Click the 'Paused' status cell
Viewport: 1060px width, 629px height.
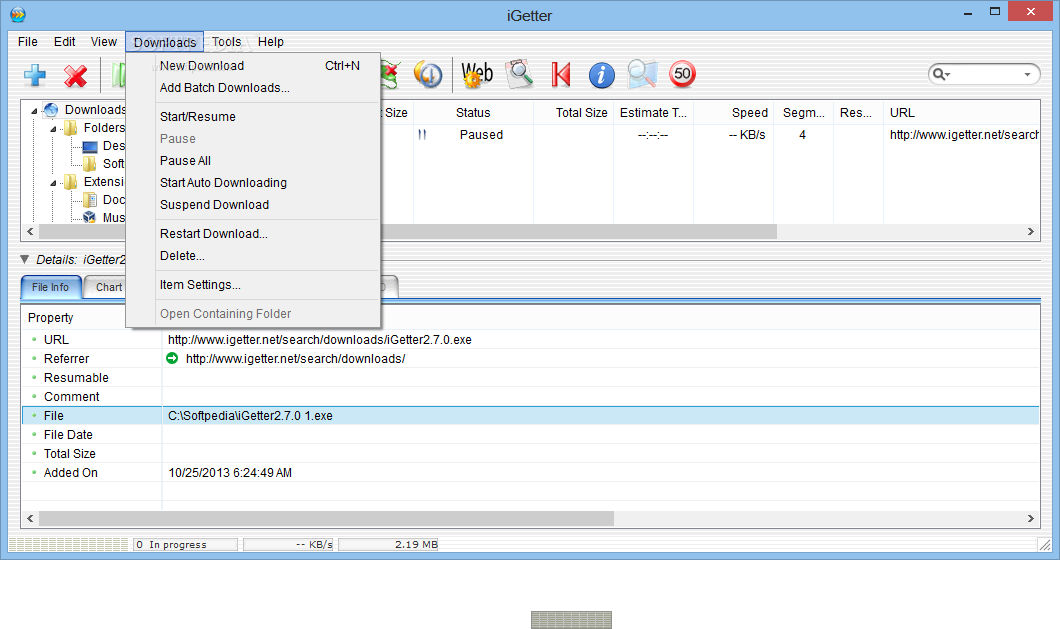click(481, 135)
